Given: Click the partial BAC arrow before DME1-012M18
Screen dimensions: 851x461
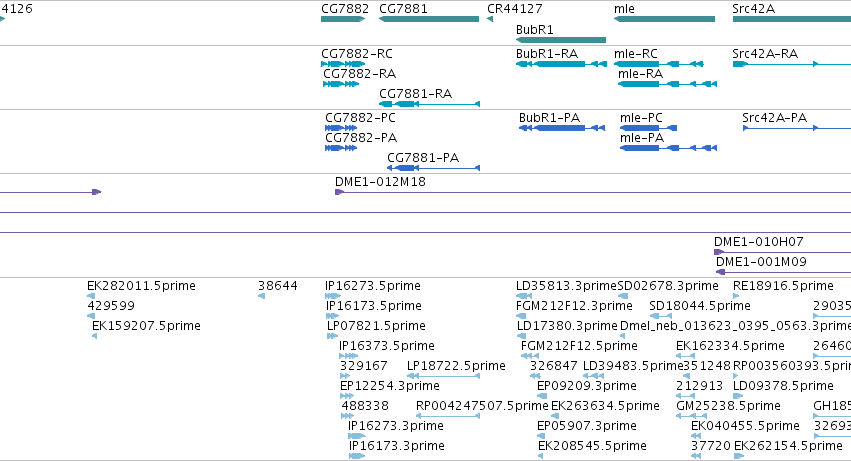Looking at the screenshot, I should 50,192.
